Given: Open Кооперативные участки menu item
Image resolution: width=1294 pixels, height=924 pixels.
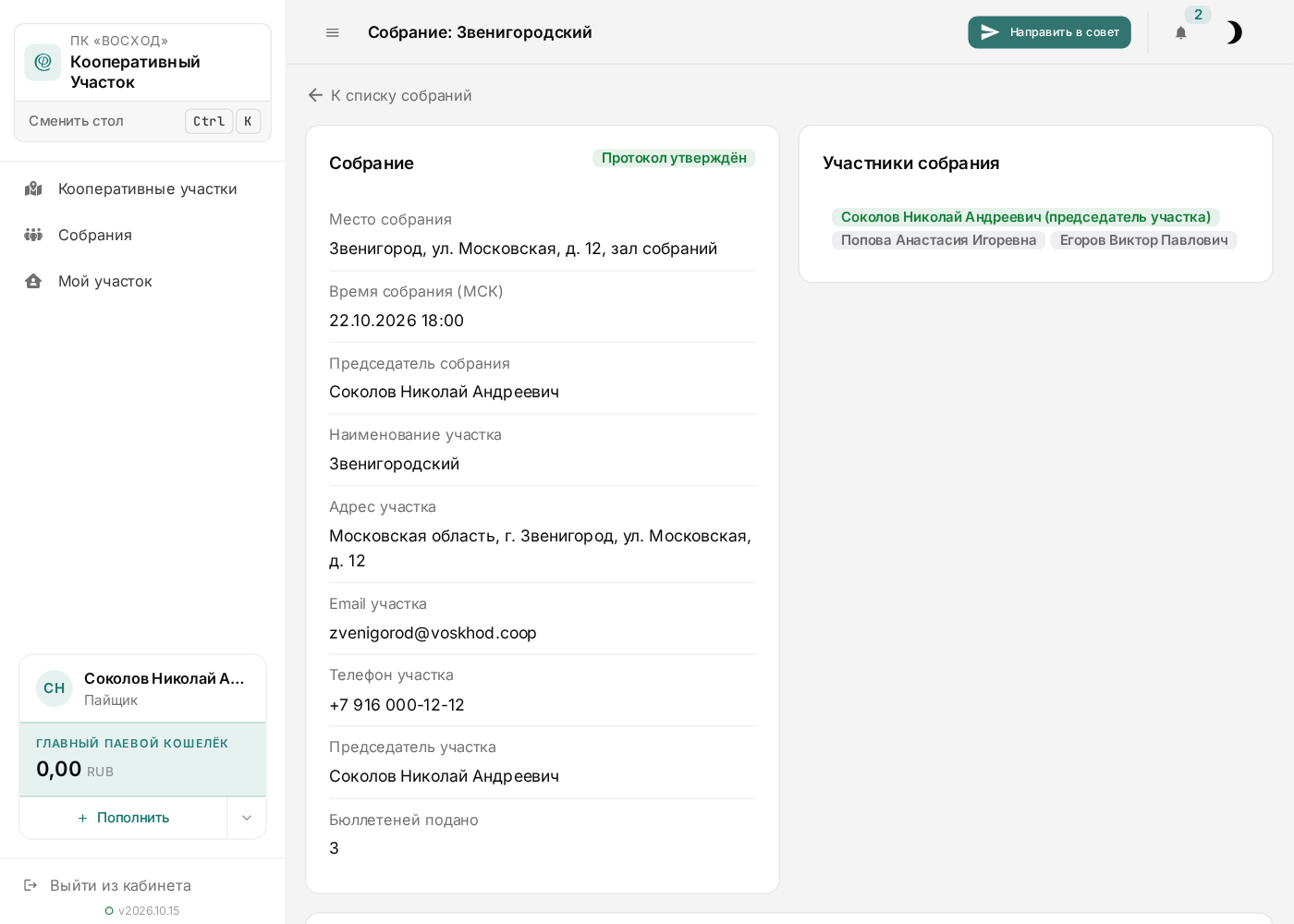Looking at the screenshot, I should pyautogui.click(x=143, y=188).
